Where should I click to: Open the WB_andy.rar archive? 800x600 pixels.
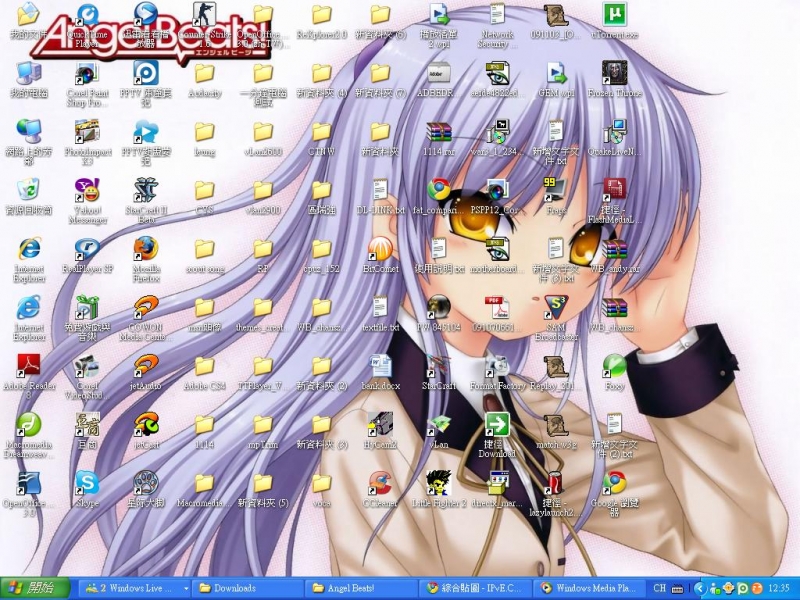(614, 249)
